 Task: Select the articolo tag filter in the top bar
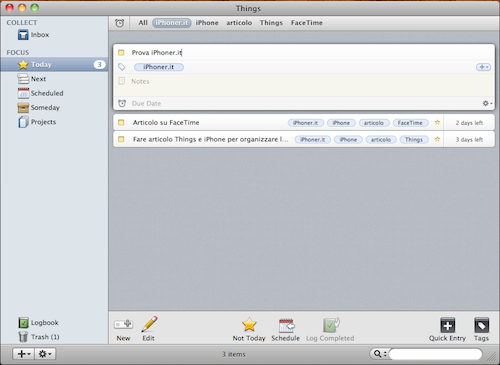point(239,23)
